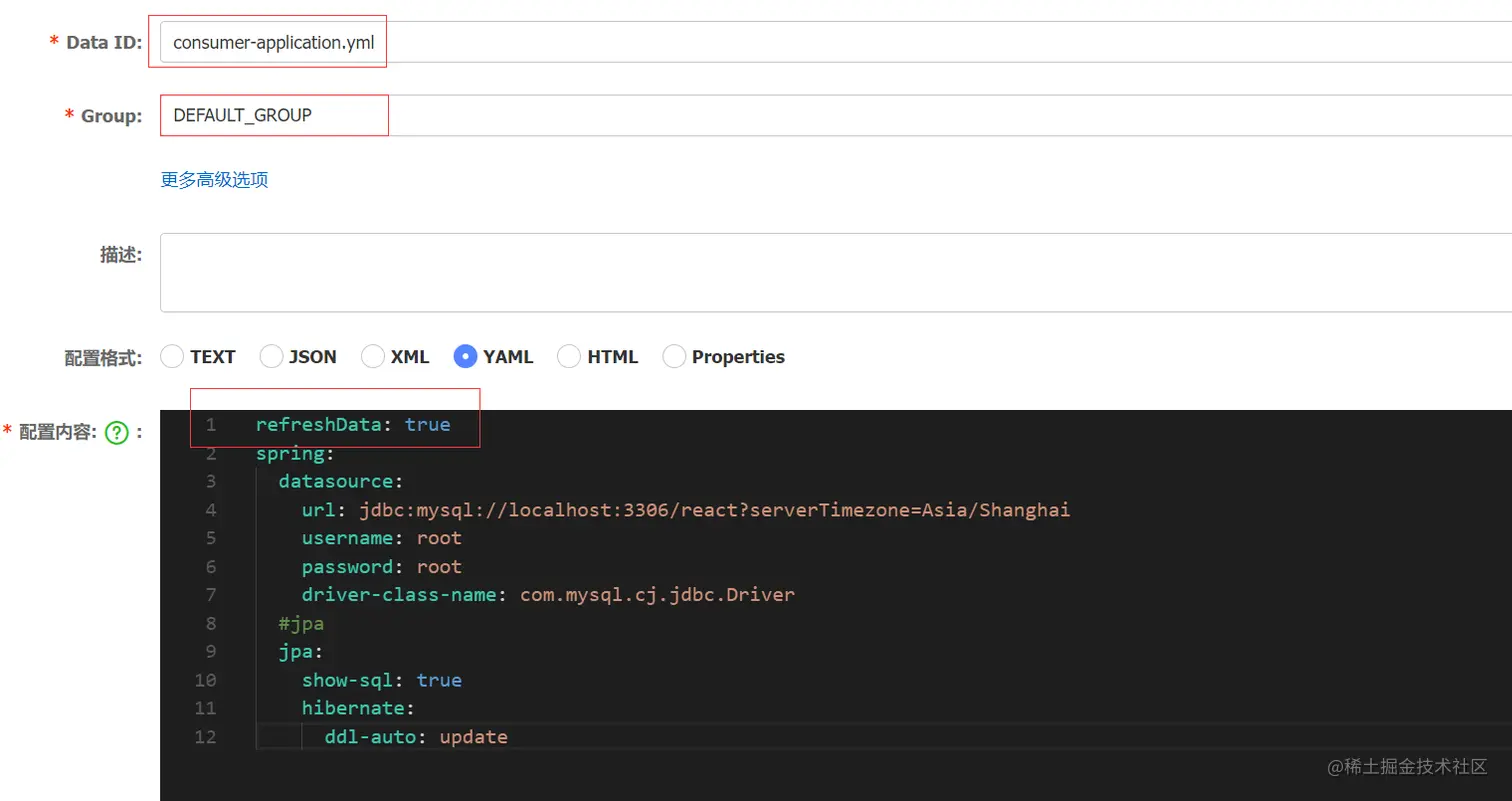Click the username: root line
The image size is (1512, 801).
click(x=382, y=538)
